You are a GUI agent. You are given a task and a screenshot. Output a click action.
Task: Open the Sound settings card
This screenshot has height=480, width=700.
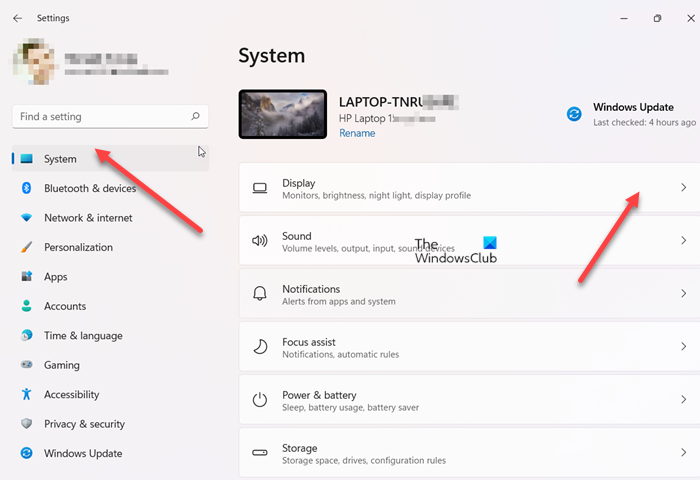point(469,241)
